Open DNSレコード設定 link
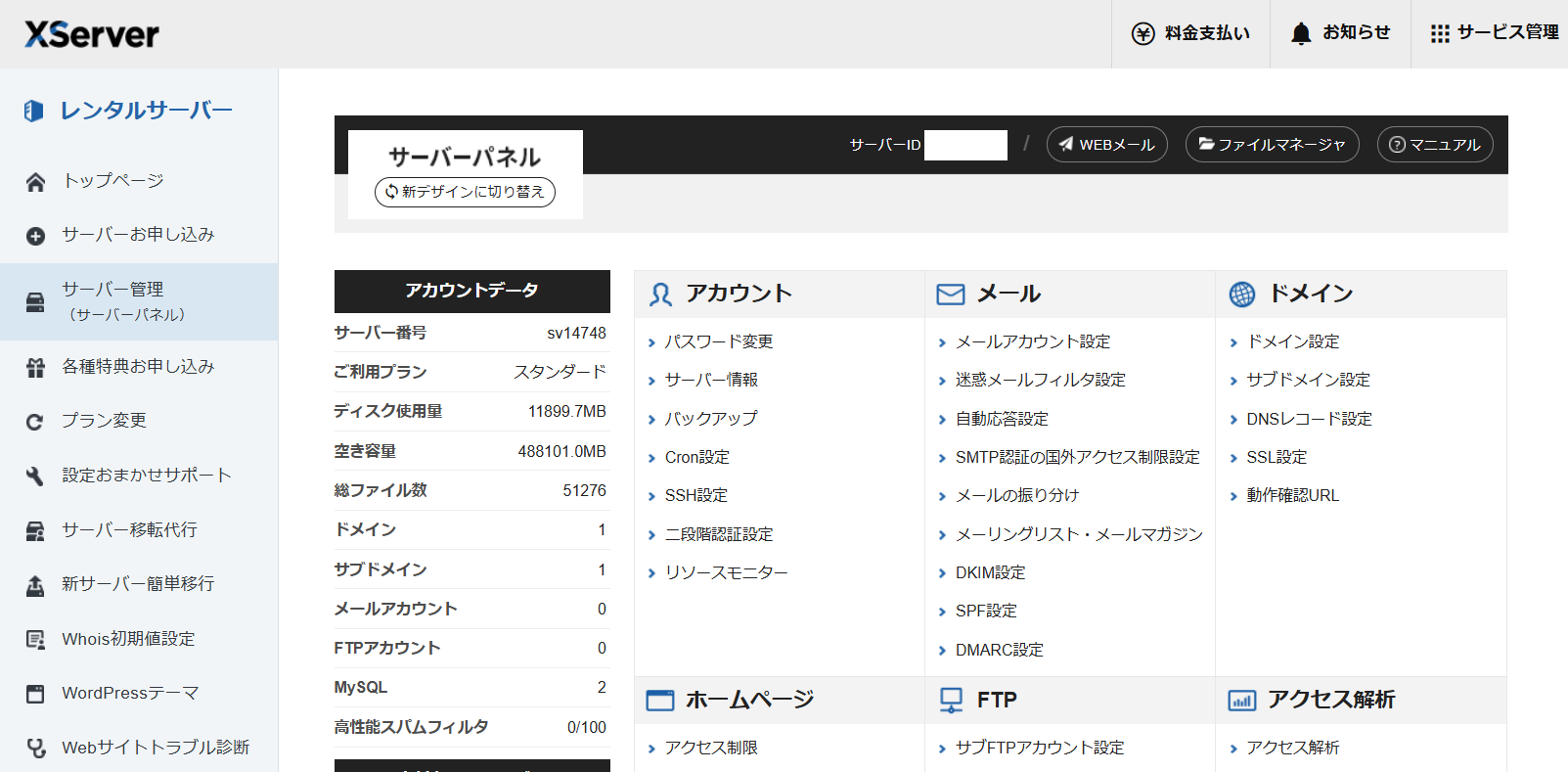 [x=1310, y=419]
